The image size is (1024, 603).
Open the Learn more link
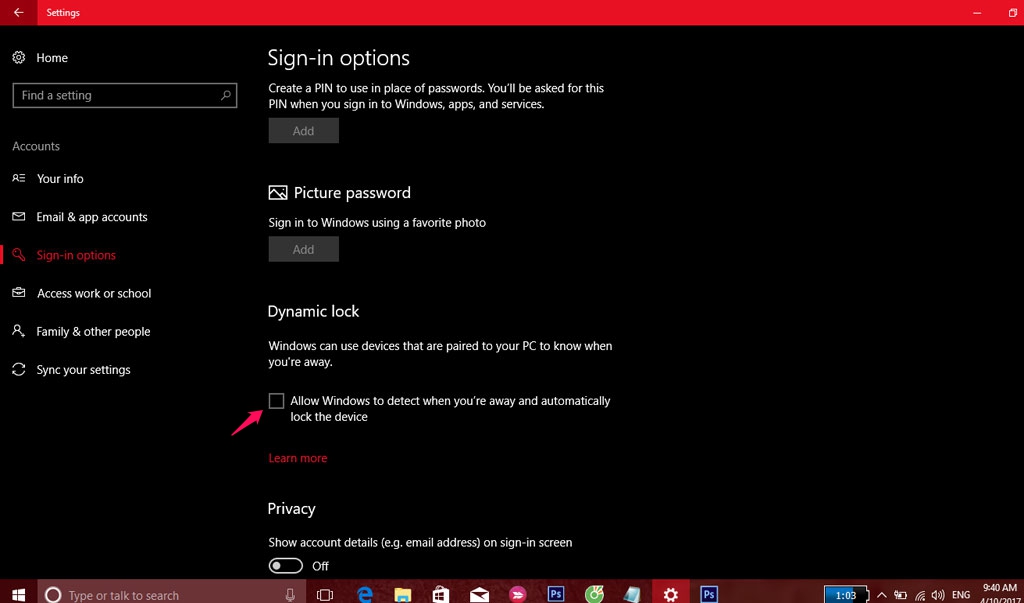point(298,458)
